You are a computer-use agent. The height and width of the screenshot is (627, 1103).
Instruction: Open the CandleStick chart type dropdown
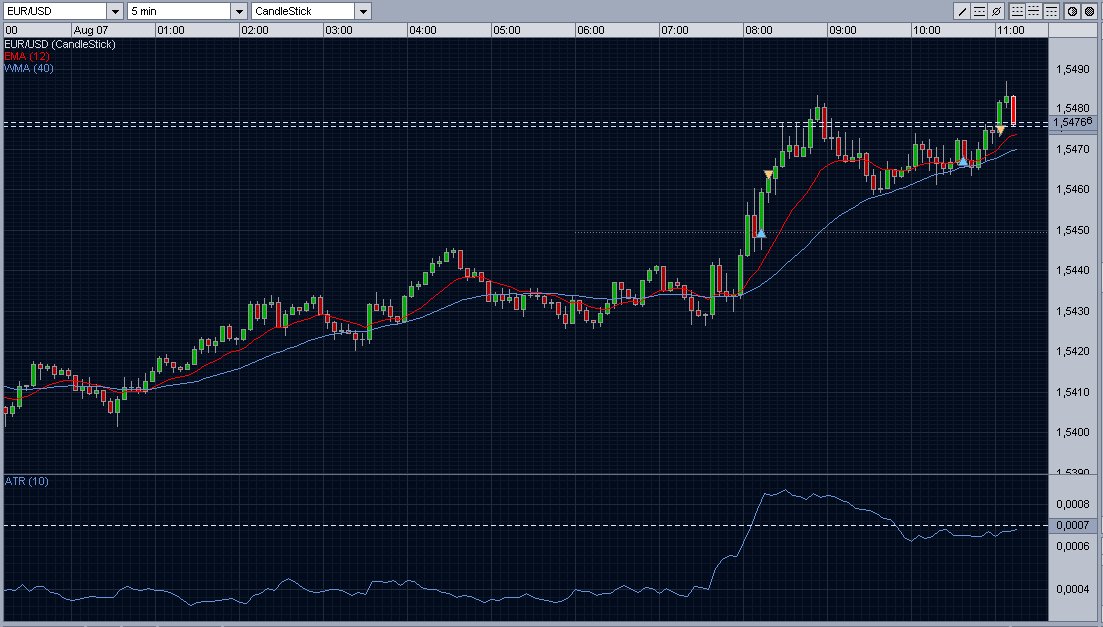pos(362,11)
